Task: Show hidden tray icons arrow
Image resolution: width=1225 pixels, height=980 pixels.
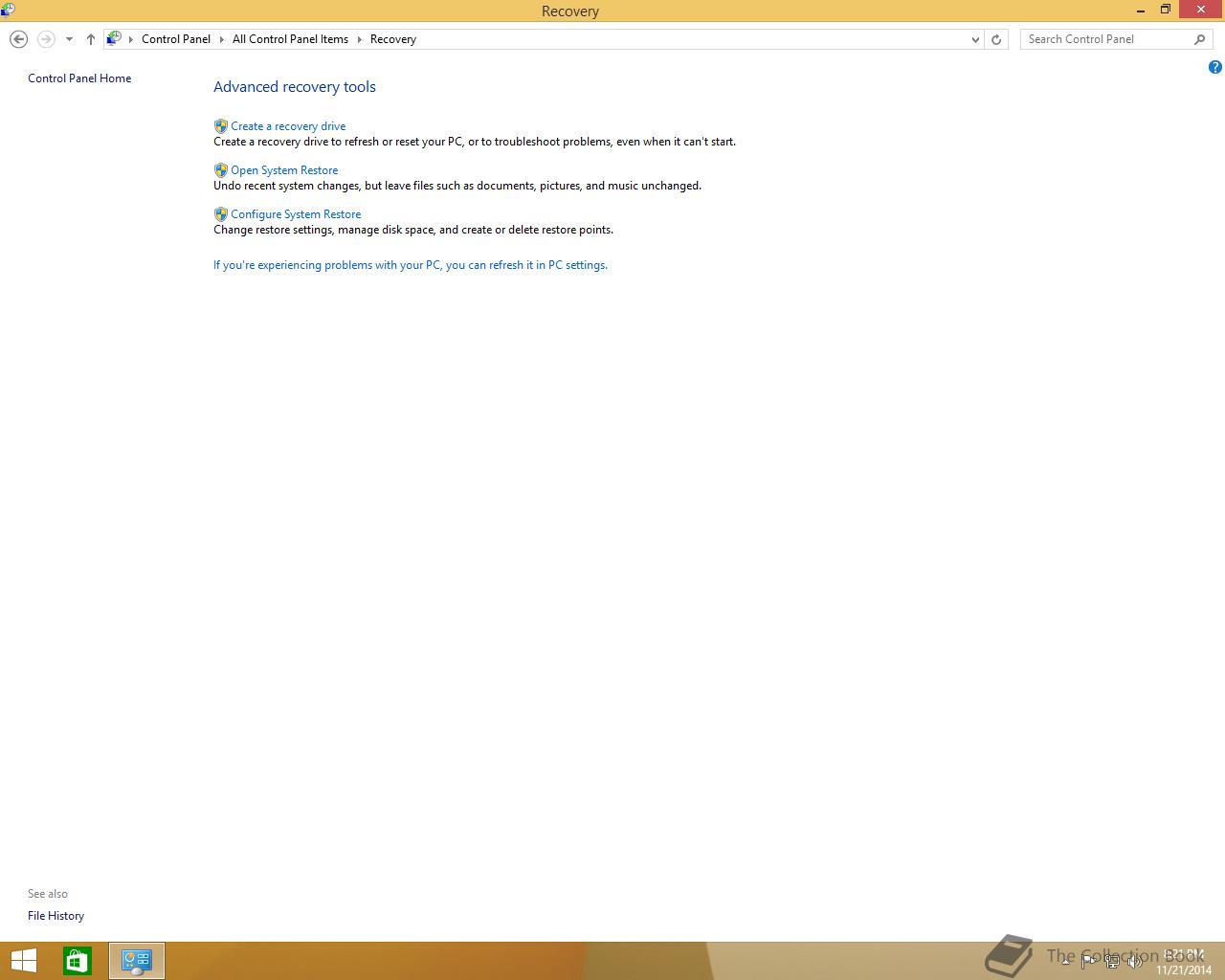Action: pyautogui.click(x=1065, y=962)
